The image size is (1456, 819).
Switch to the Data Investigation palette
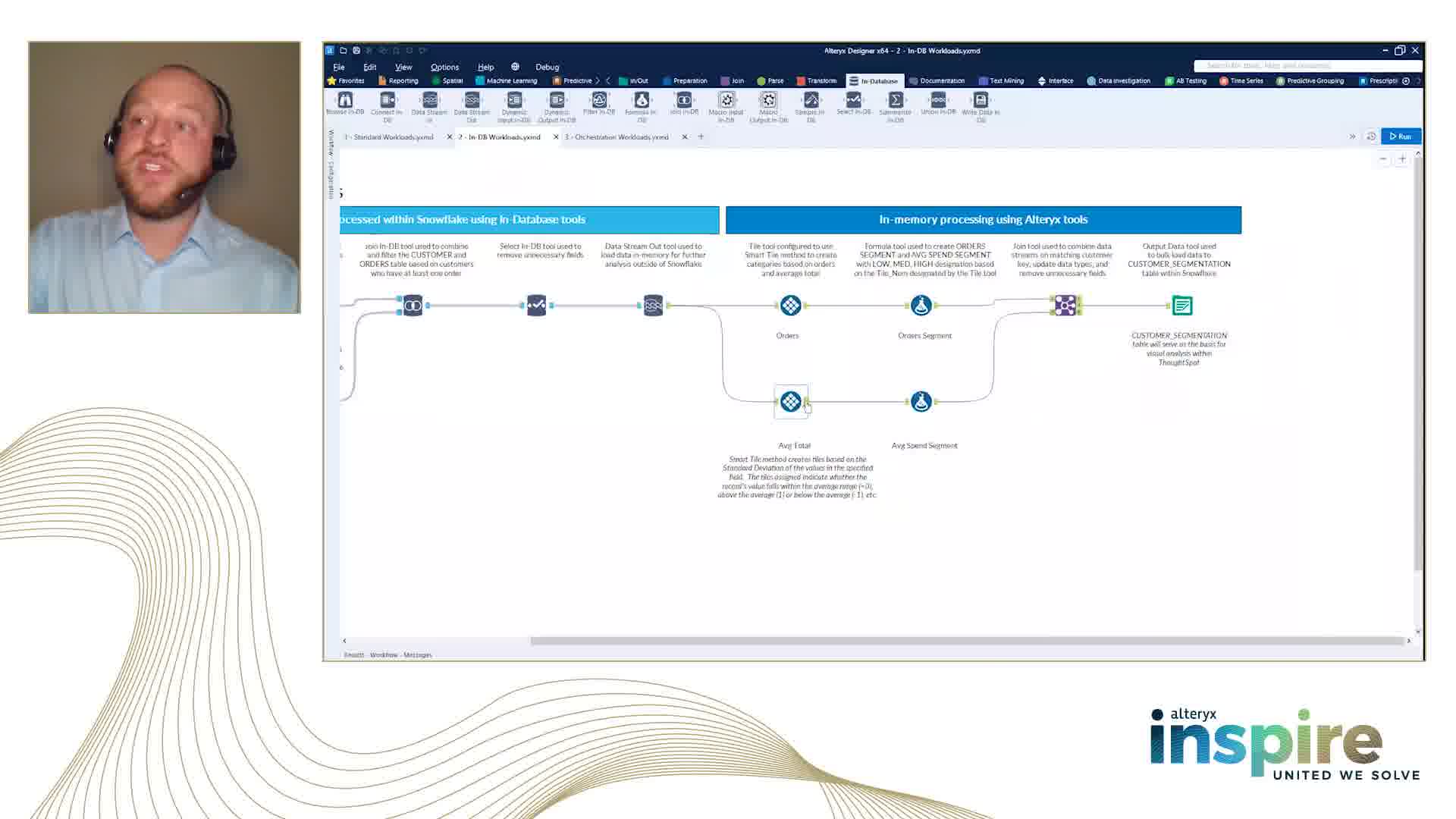[x=1119, y=80]
